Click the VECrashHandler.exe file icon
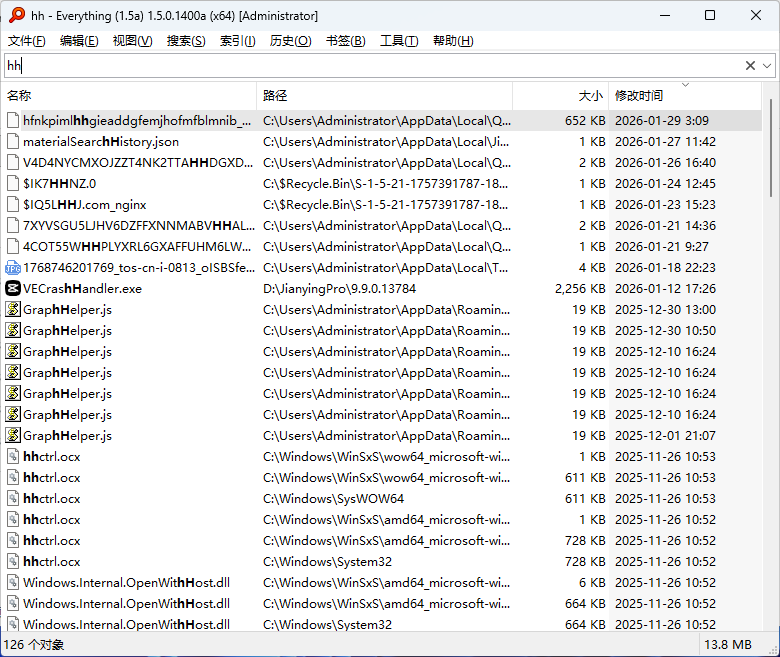This screenshot has height=657, width=780. click(x=13, y=288)
